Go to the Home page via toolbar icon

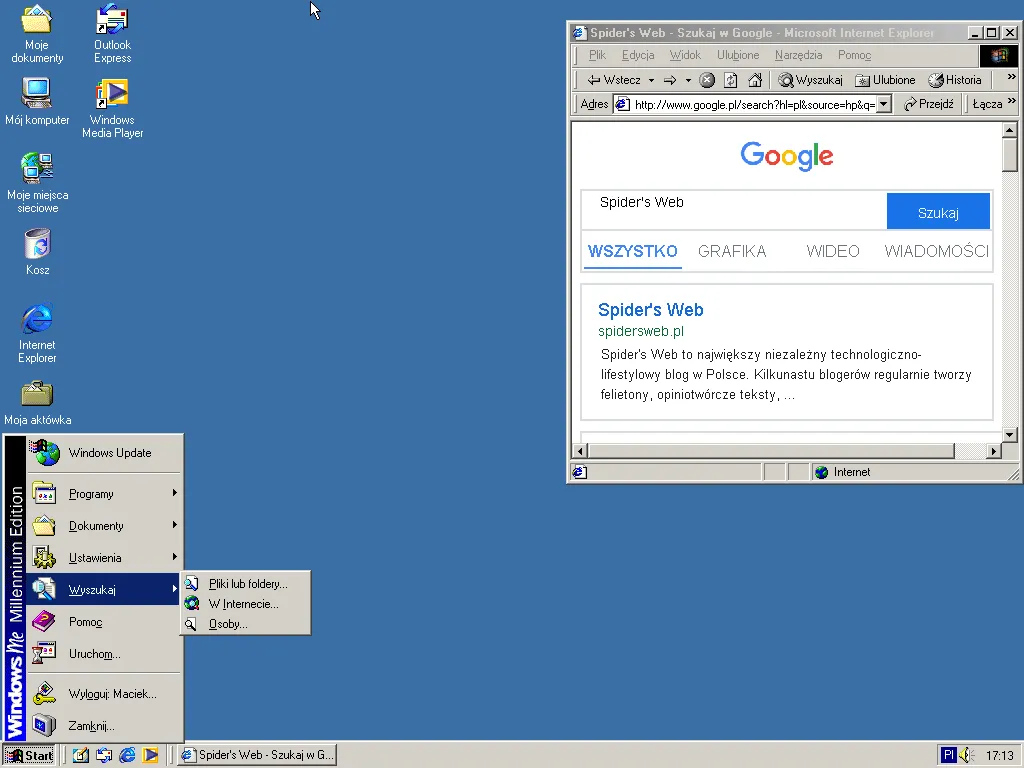coord(755,80)
